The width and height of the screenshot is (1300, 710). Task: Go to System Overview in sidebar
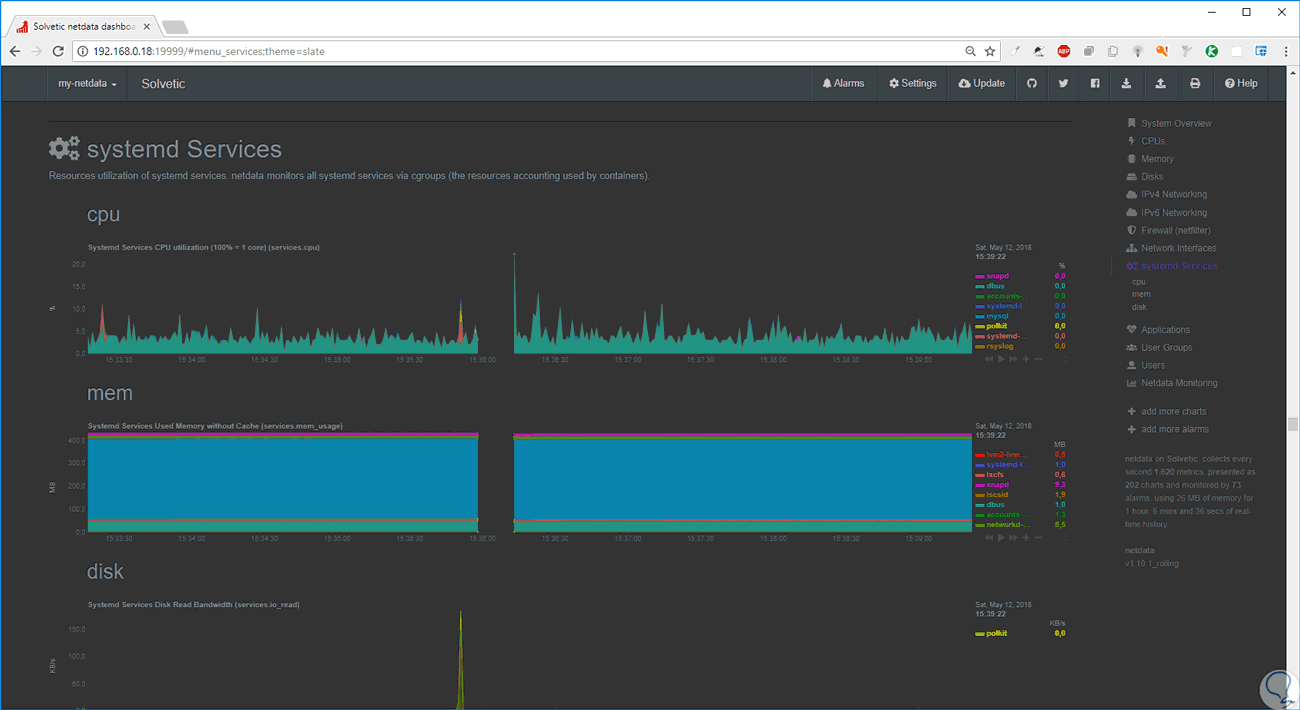coord(1175,123)
